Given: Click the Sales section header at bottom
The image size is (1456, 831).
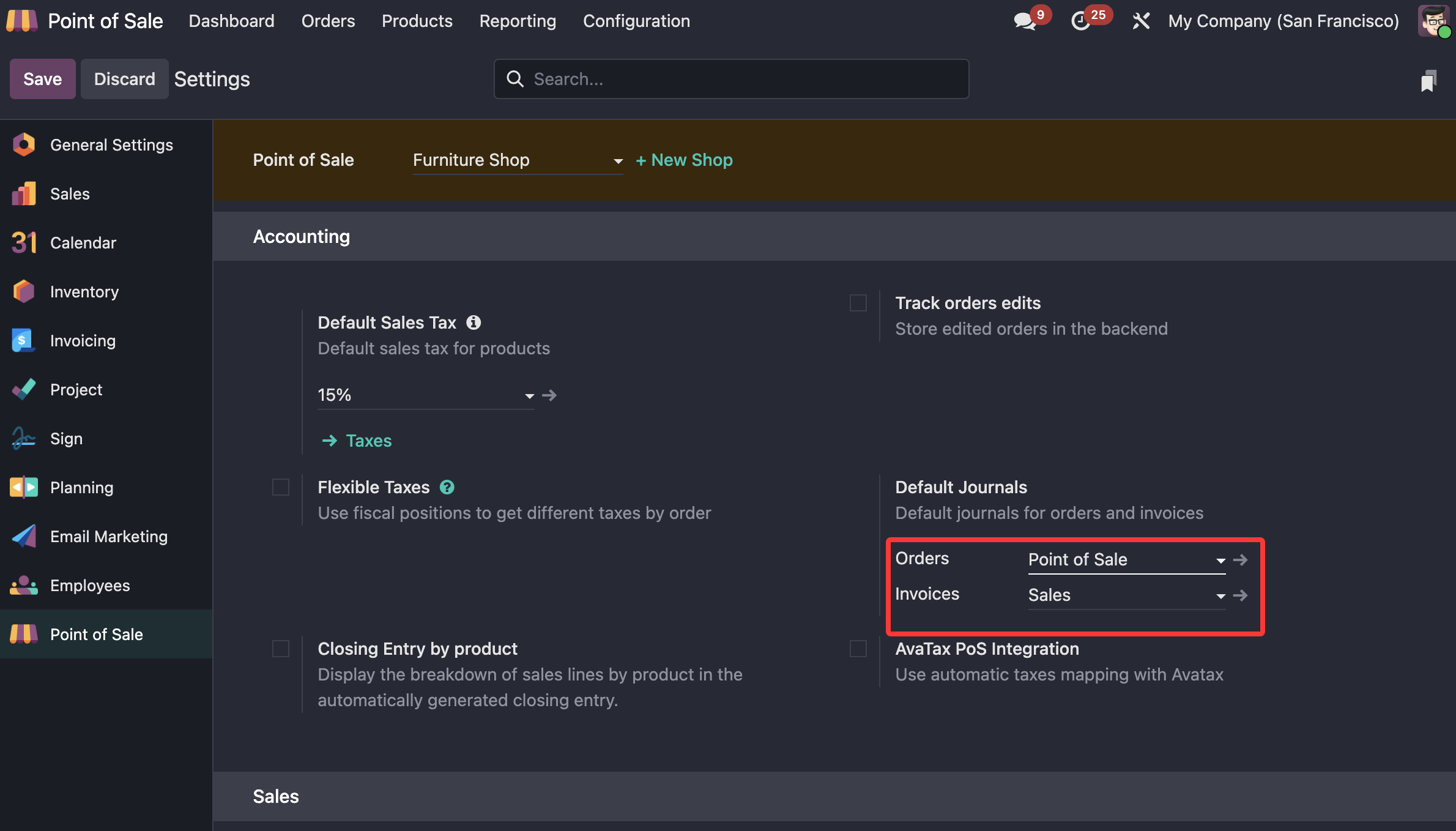Looking at the screenshot, I should (x=276, y=797).
